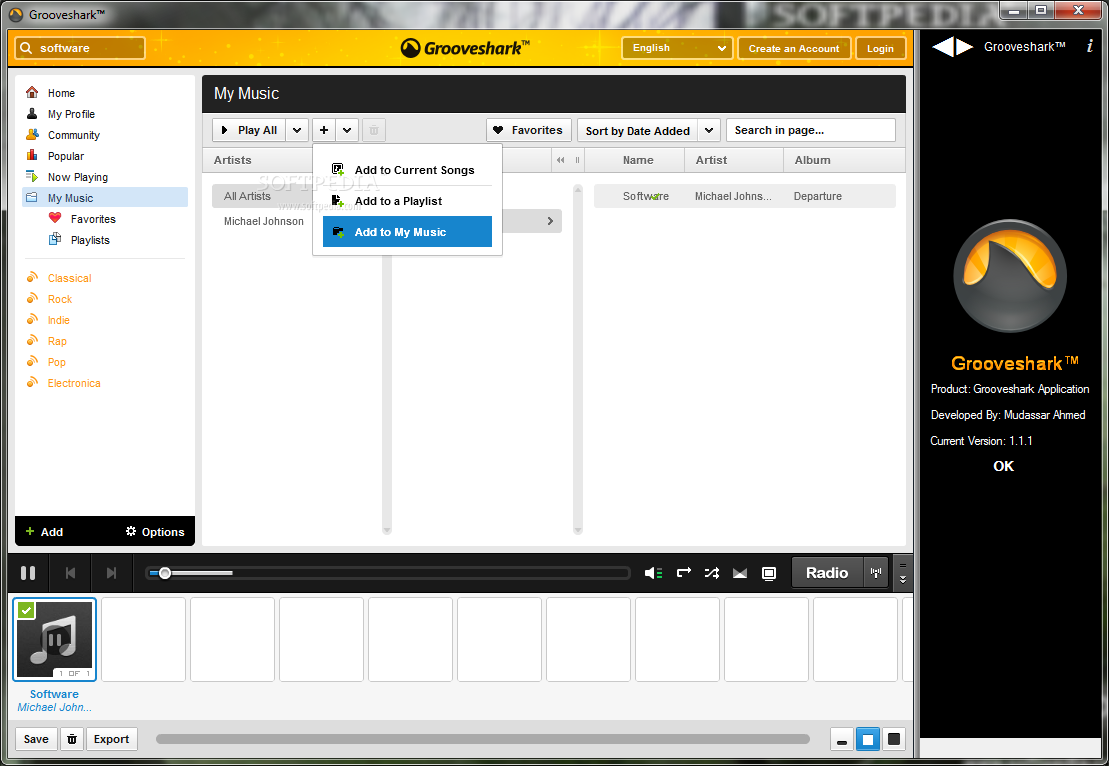Screen dimensions: 1109x766
Task: Collapse columns with double-arrow icon
Action: tap(561, 160)
